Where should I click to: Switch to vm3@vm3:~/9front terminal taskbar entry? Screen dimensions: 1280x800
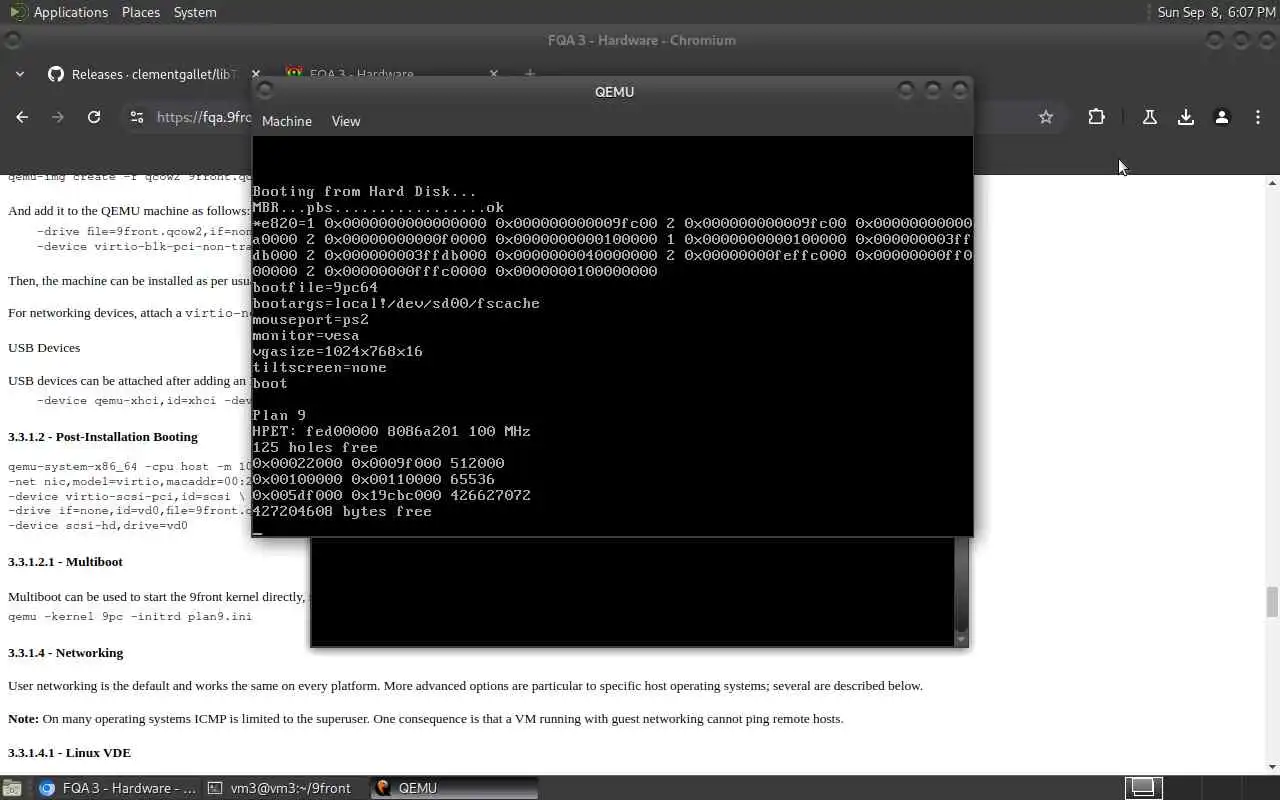(x=285, y=788)
